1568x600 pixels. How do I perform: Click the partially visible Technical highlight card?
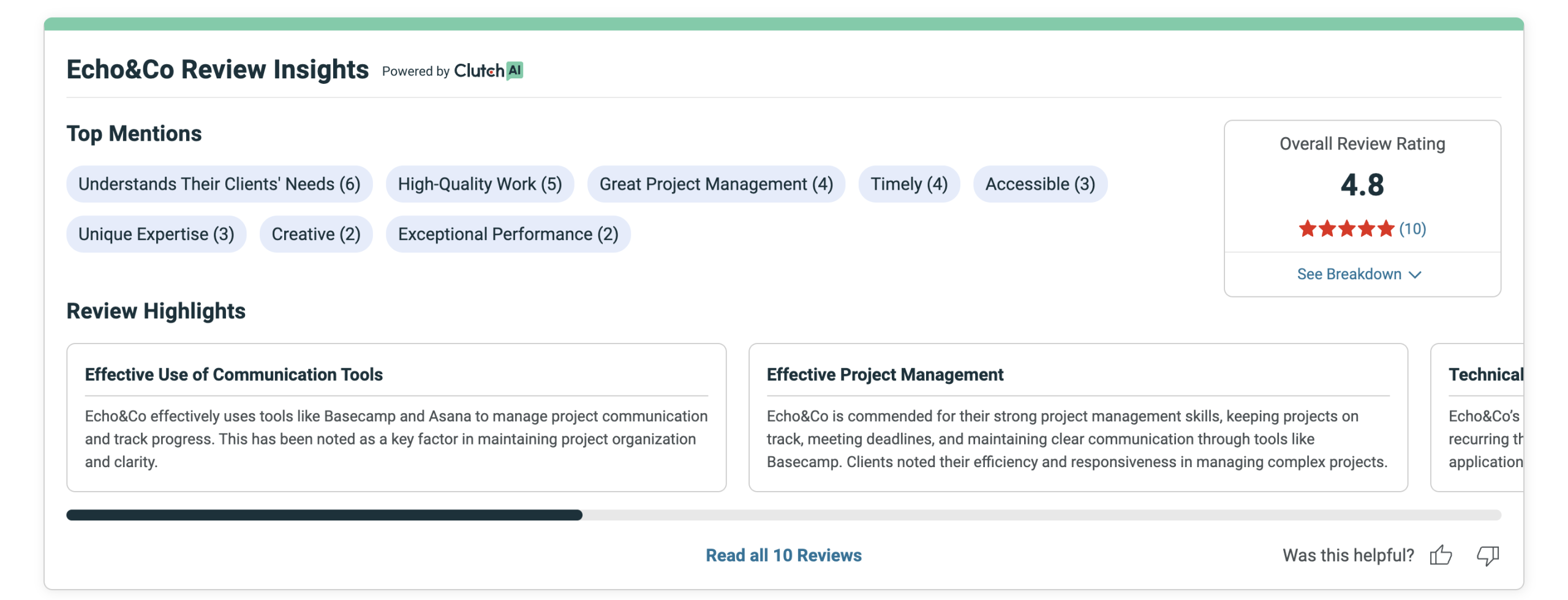click(x=1483, y=418)
